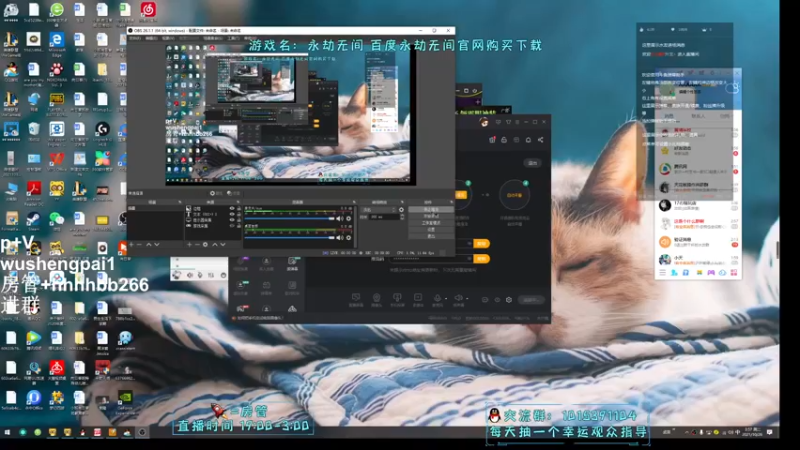Click the top highlighted button in OBS Controls

point(431,209)
